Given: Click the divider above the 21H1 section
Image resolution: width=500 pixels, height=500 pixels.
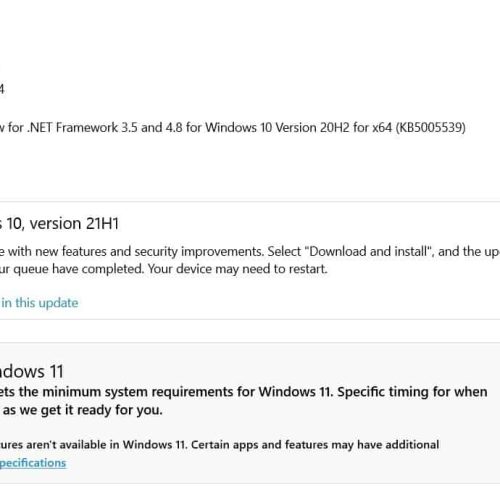Looking at the screenshot, I should (x=250, y=201).
